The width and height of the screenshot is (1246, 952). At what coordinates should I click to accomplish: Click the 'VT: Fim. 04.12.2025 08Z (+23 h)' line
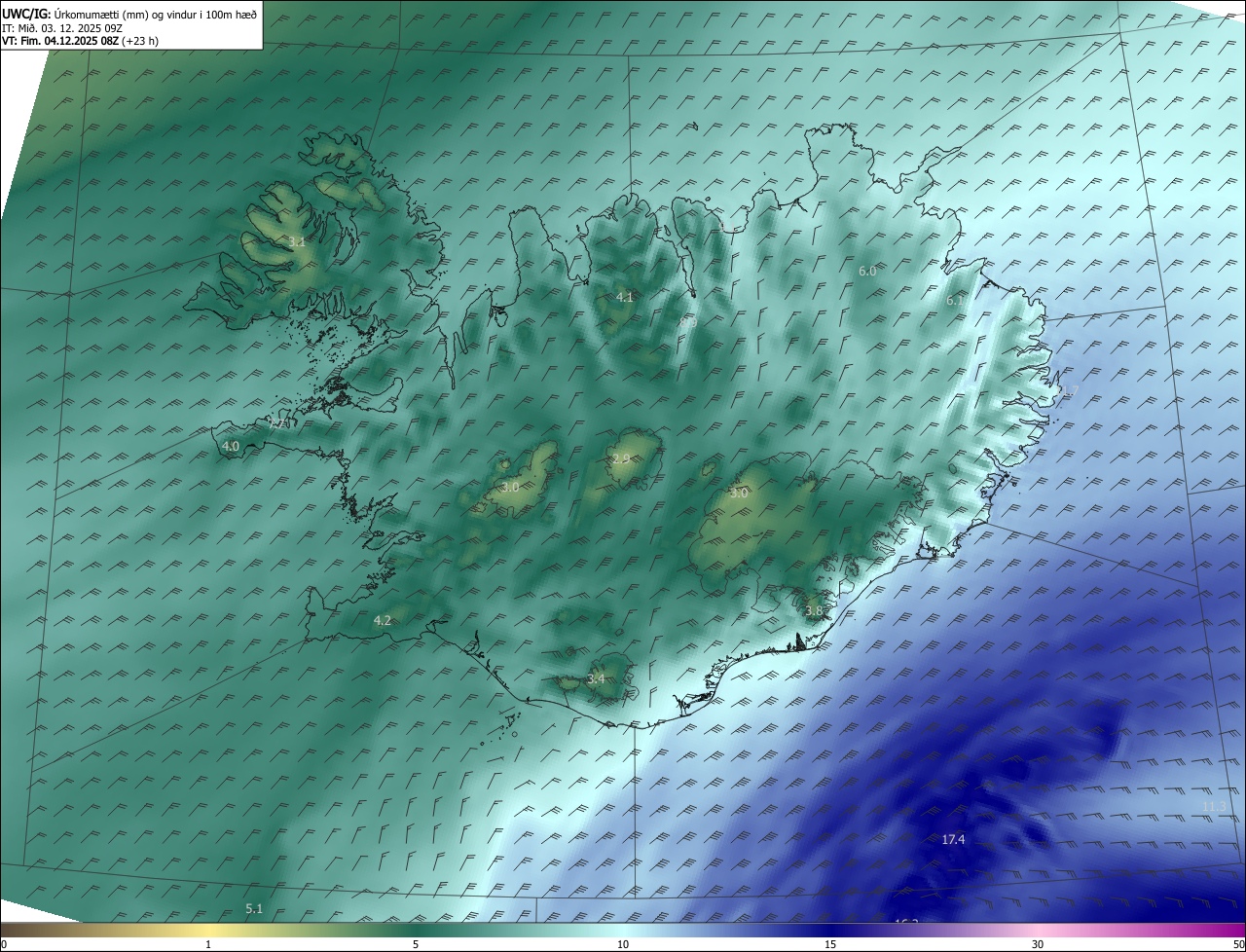(80, 41)
